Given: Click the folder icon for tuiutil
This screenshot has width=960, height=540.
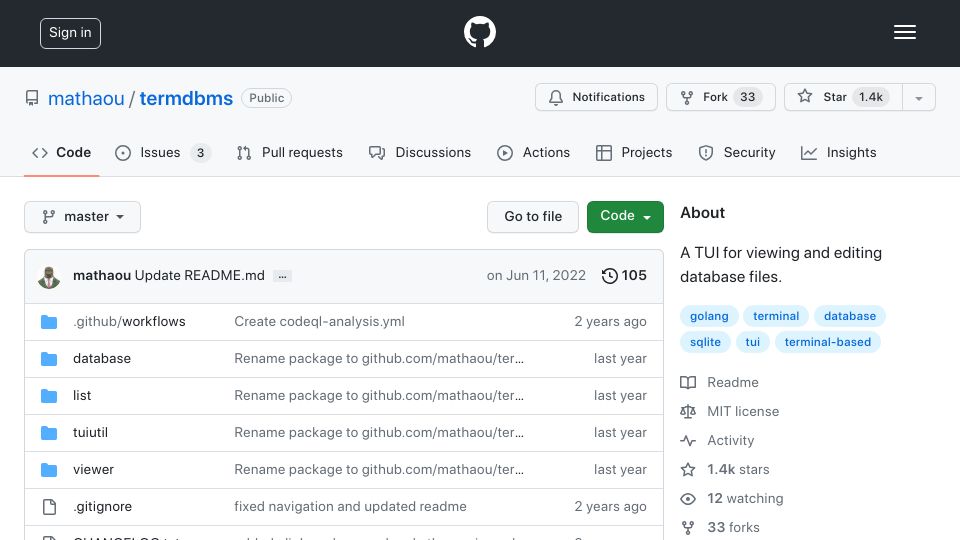Looking at the screenshot, I should pos(49,433).
